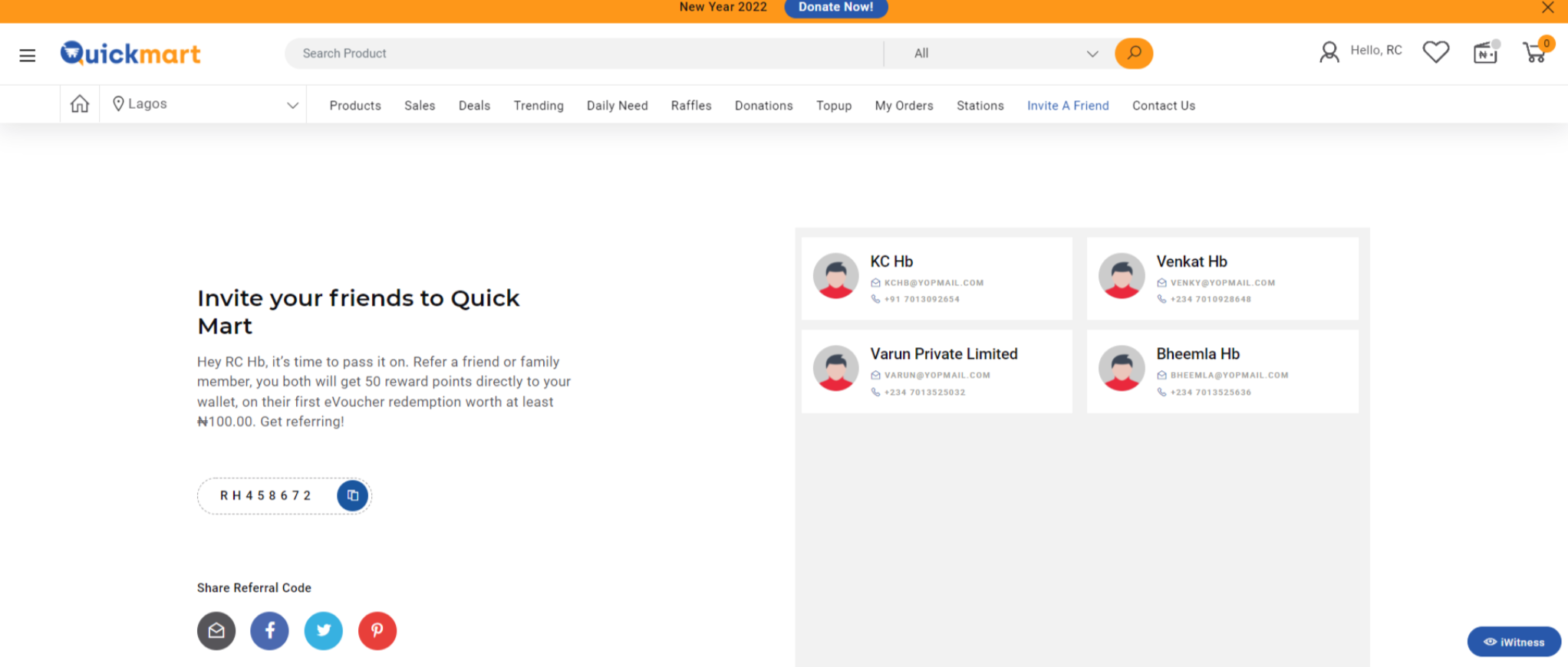Dismiss the New Year 2022 banner
This screenshot has width=1568, height=667.
1547,8
